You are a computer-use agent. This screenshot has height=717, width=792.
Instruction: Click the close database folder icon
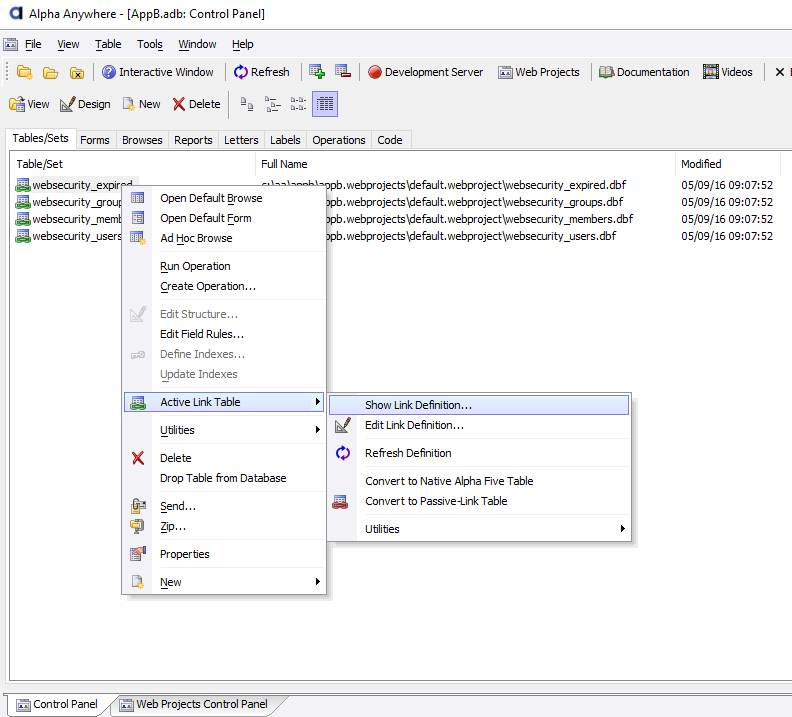point(77,72)
